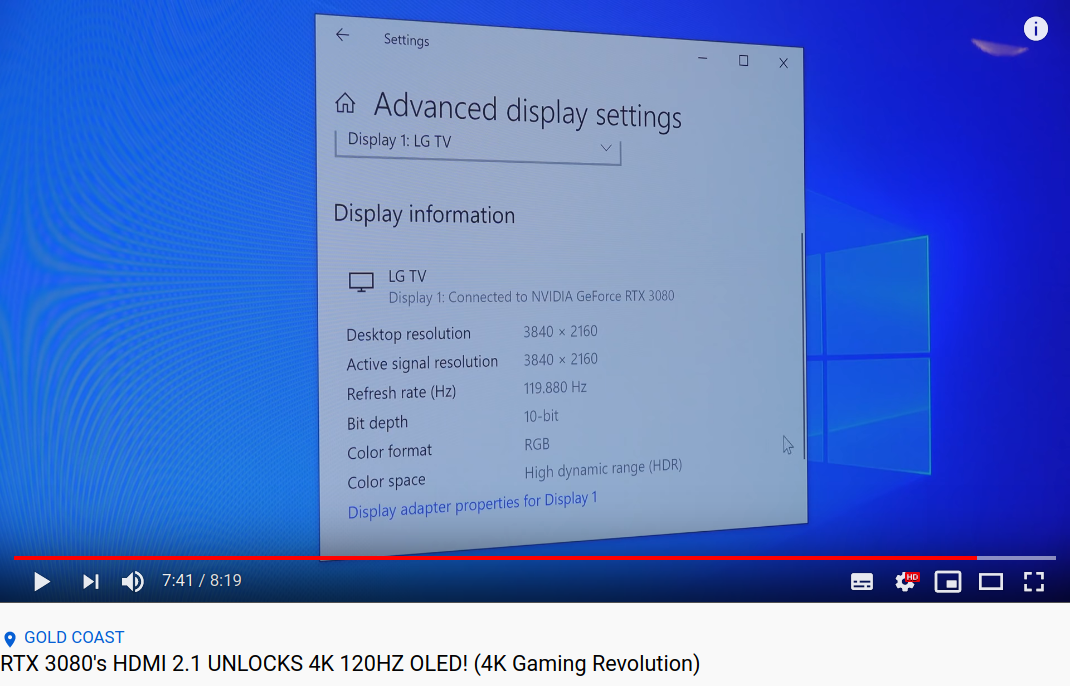Click the Bit depth label
Screen dimensions: 1070x686
click(x=377, y=423)
